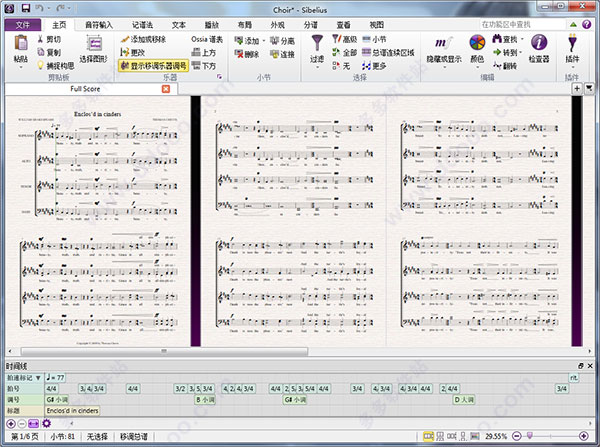The width and height of the screenshot is (600, 447).
Task: Switch to Parts (分谱) tab
Action: [x=310, y=25]
